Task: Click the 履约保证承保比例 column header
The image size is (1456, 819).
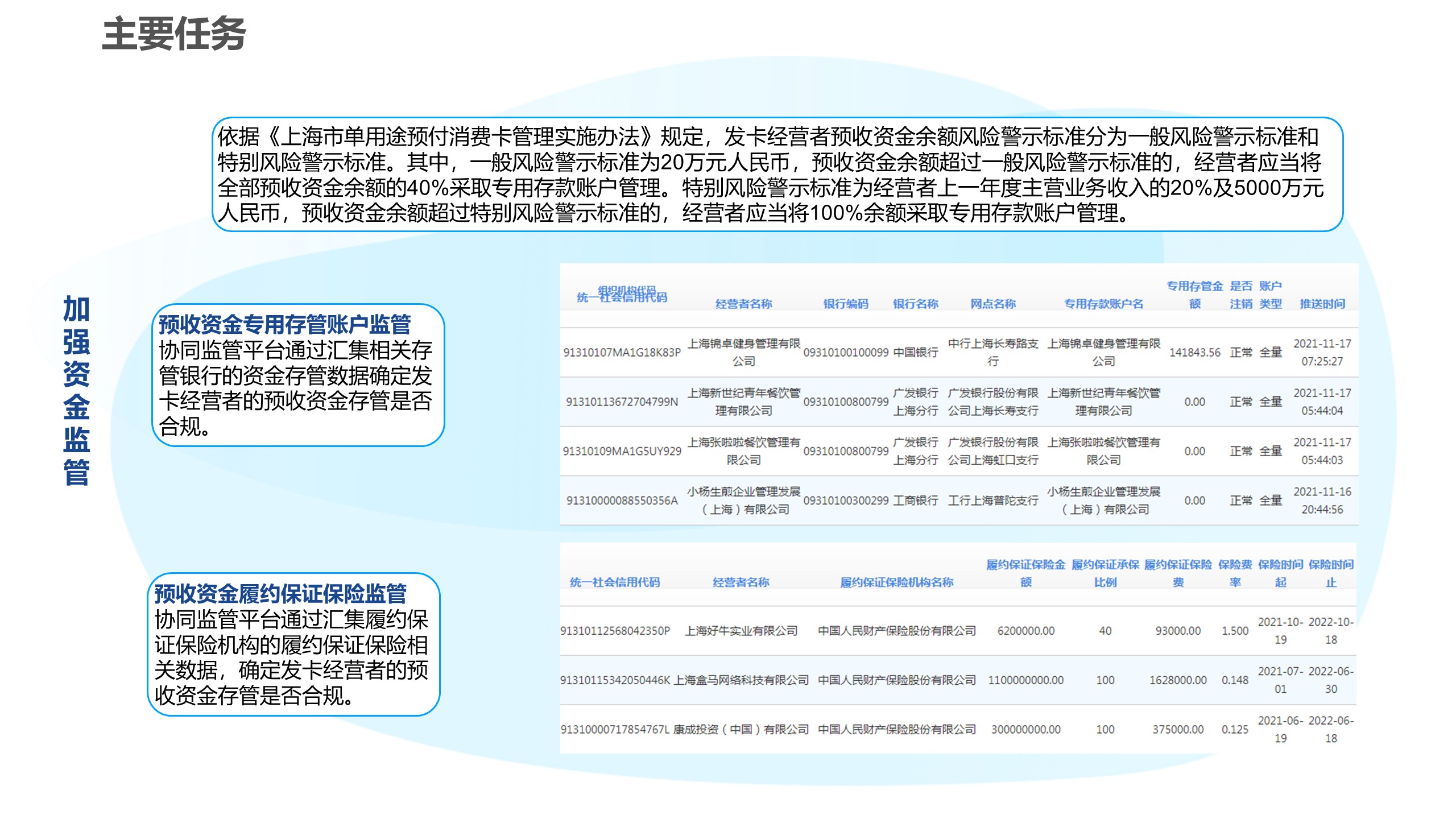Action: point(1105,573)
